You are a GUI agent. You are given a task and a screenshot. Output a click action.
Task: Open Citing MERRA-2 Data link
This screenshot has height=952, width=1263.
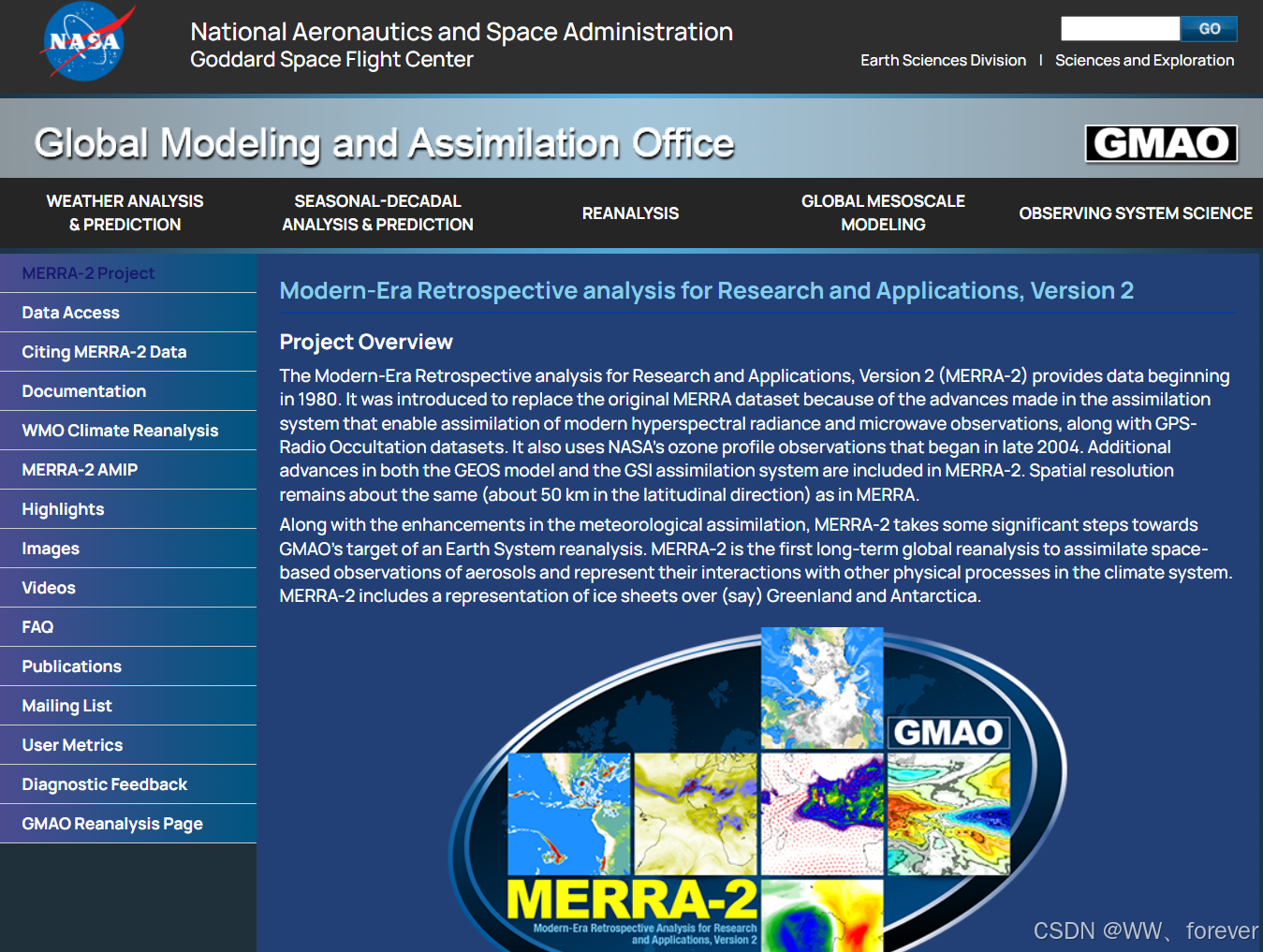tap(128, 352)
